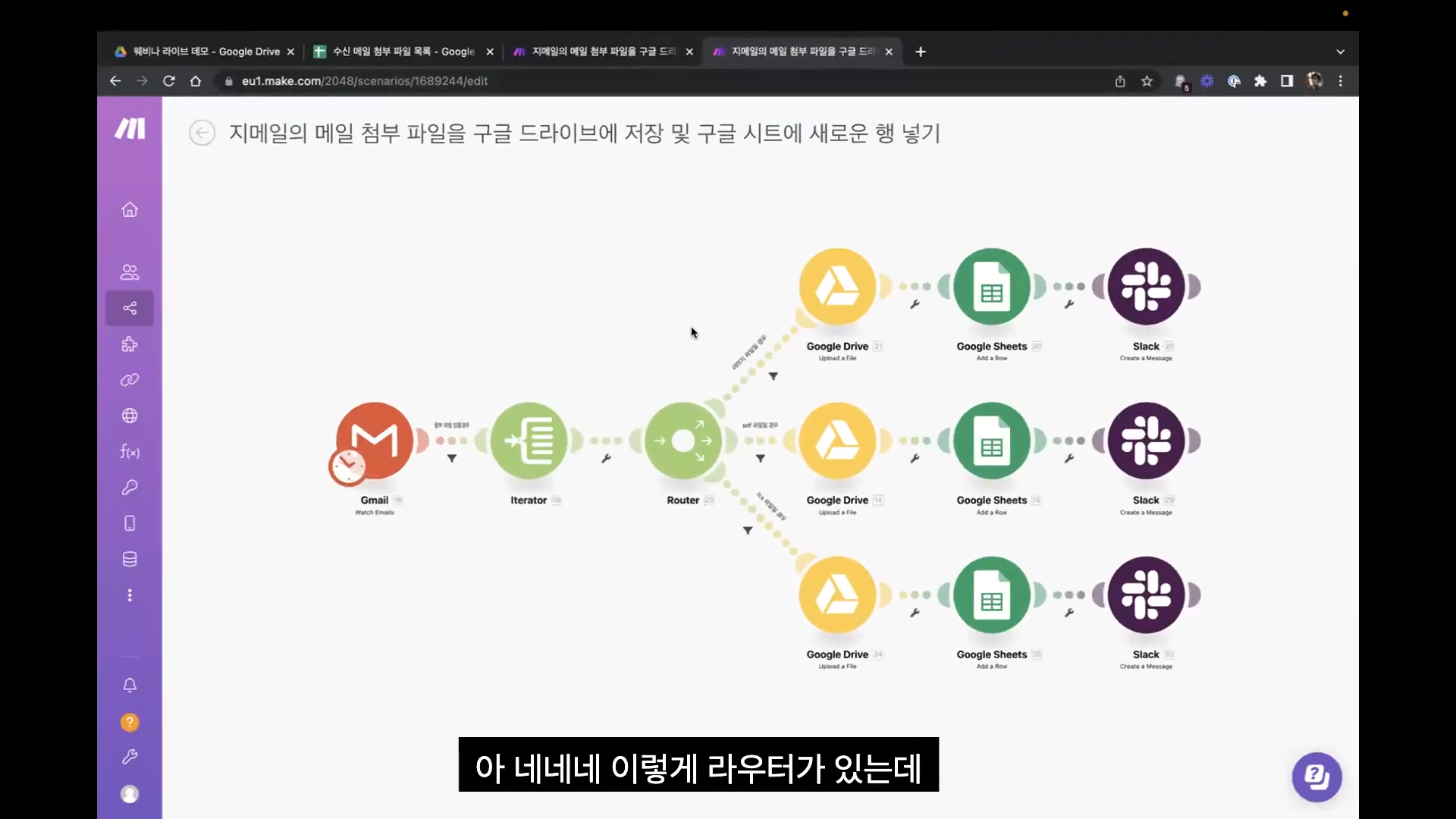The width and height of the screenshot is (1456, 819).
Task: Open the browser tab search dropdown chevron
Action: coord(1340,52)
